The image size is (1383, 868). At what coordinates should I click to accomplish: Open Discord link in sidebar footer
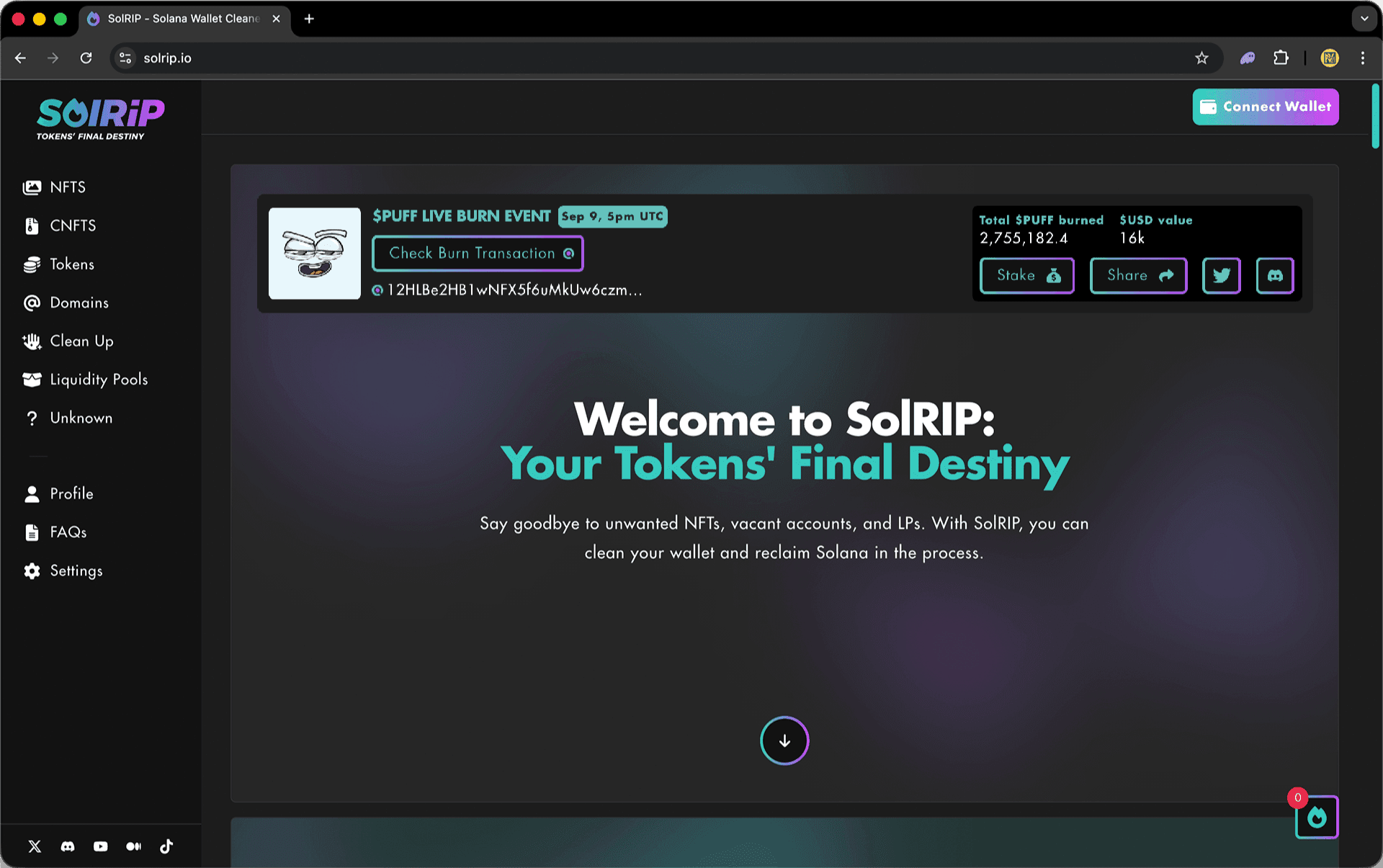tap(68, 846)
